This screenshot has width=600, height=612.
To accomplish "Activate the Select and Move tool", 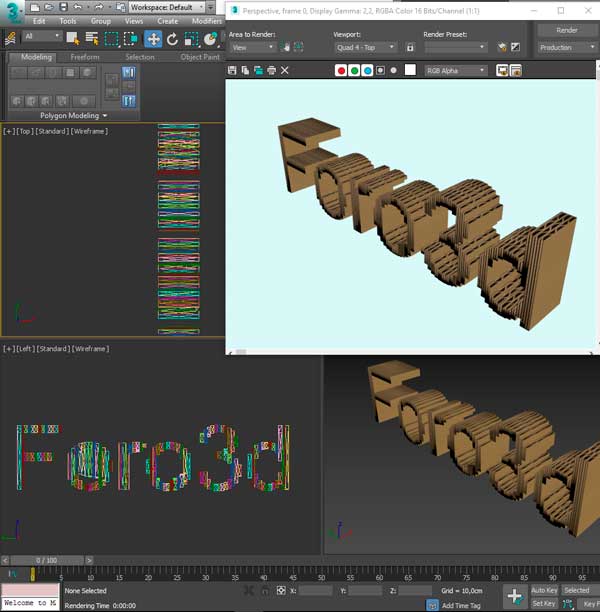I will click(153, 39).
